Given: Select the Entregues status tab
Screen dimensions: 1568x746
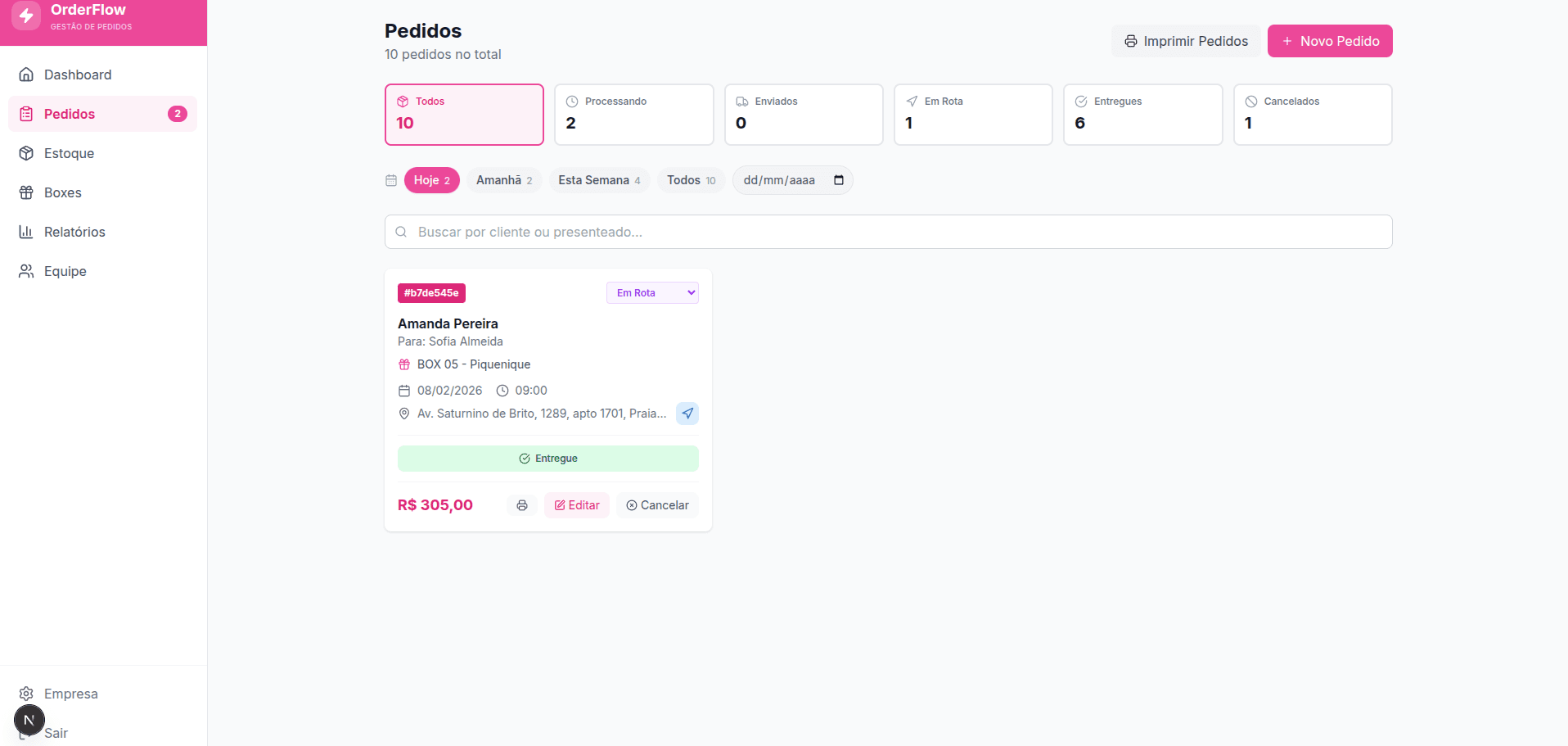Looking at the screenshot, I should click(x=1142, y=115).
